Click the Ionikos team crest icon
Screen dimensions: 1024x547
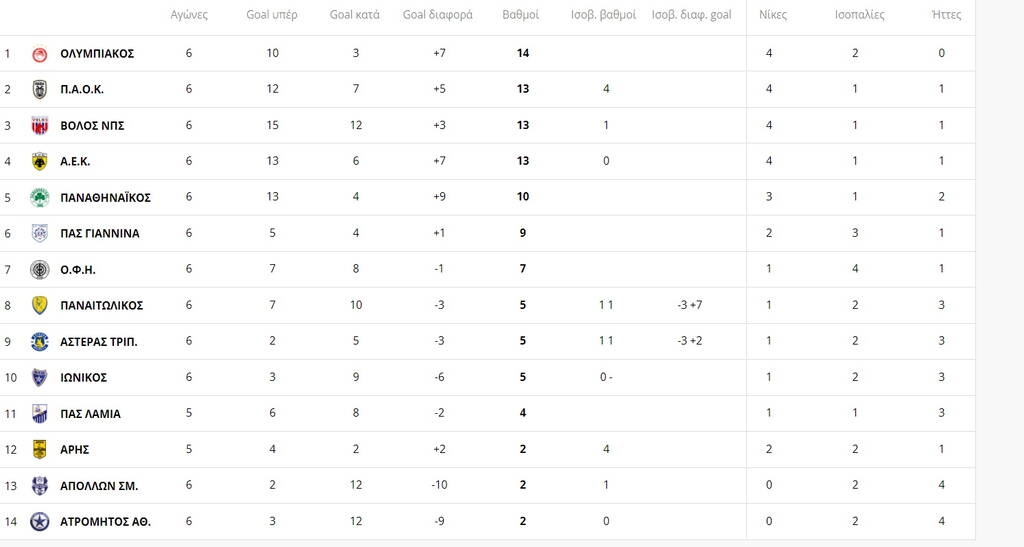(x=40, y=378)
